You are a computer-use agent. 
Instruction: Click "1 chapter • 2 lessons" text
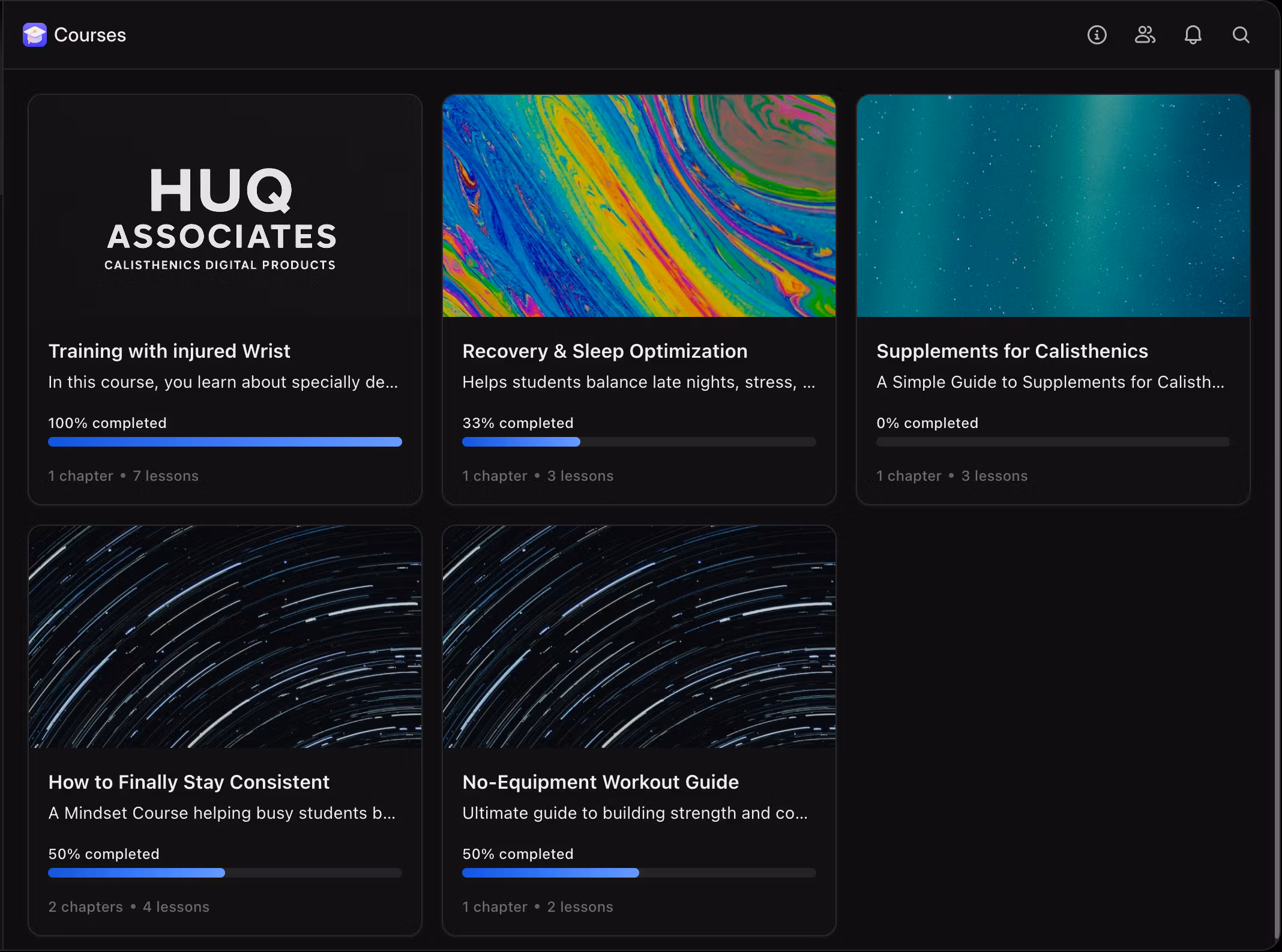point(538,907)
